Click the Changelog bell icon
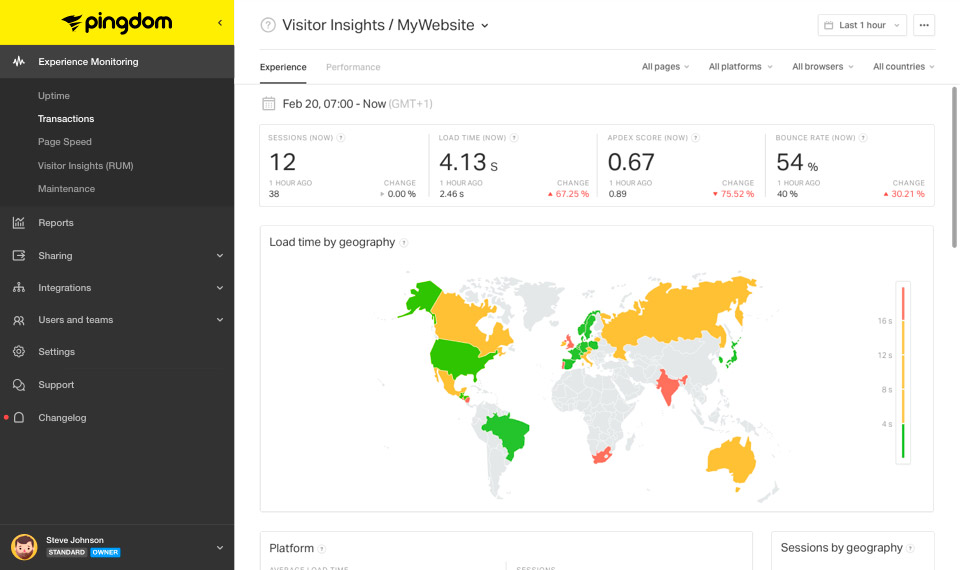 [x=19, y=418]
